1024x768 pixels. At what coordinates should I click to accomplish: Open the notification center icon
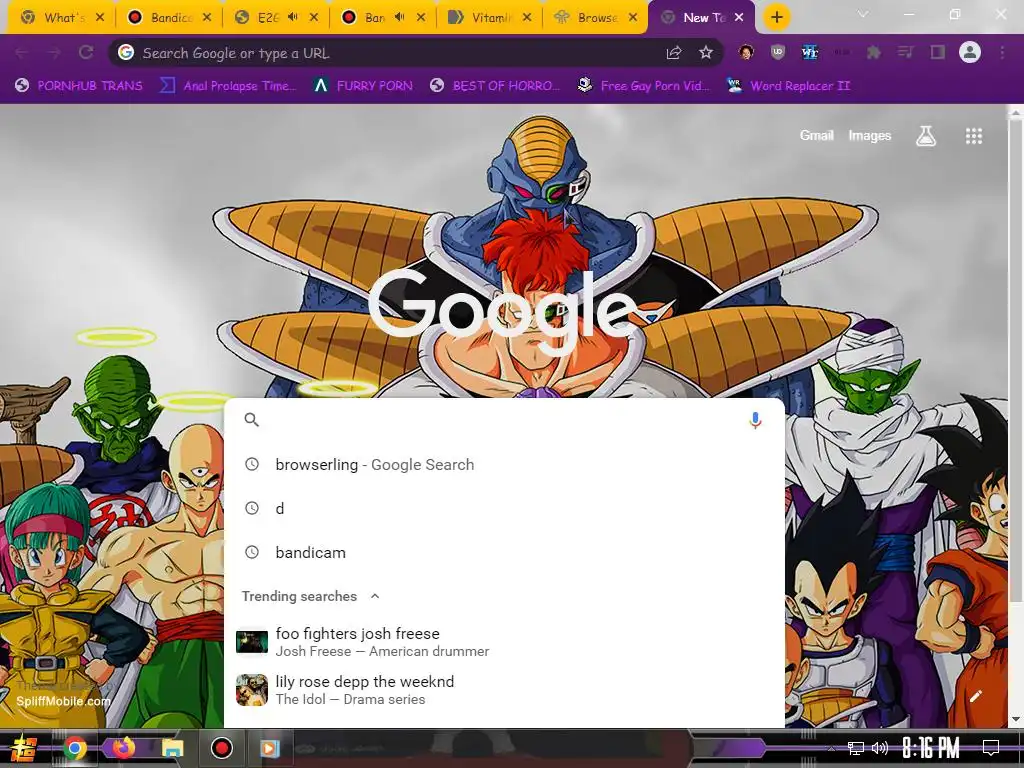[x=991, y=747]
